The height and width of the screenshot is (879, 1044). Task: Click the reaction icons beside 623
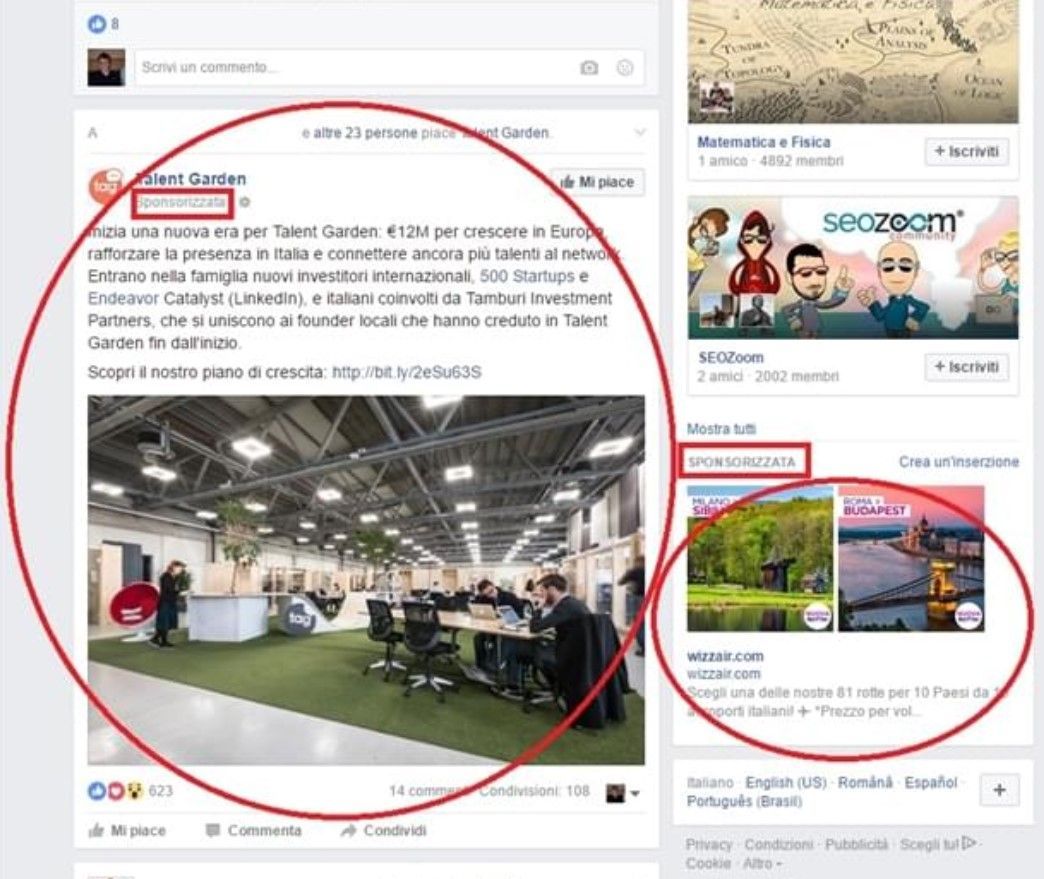tap(116, 790)
